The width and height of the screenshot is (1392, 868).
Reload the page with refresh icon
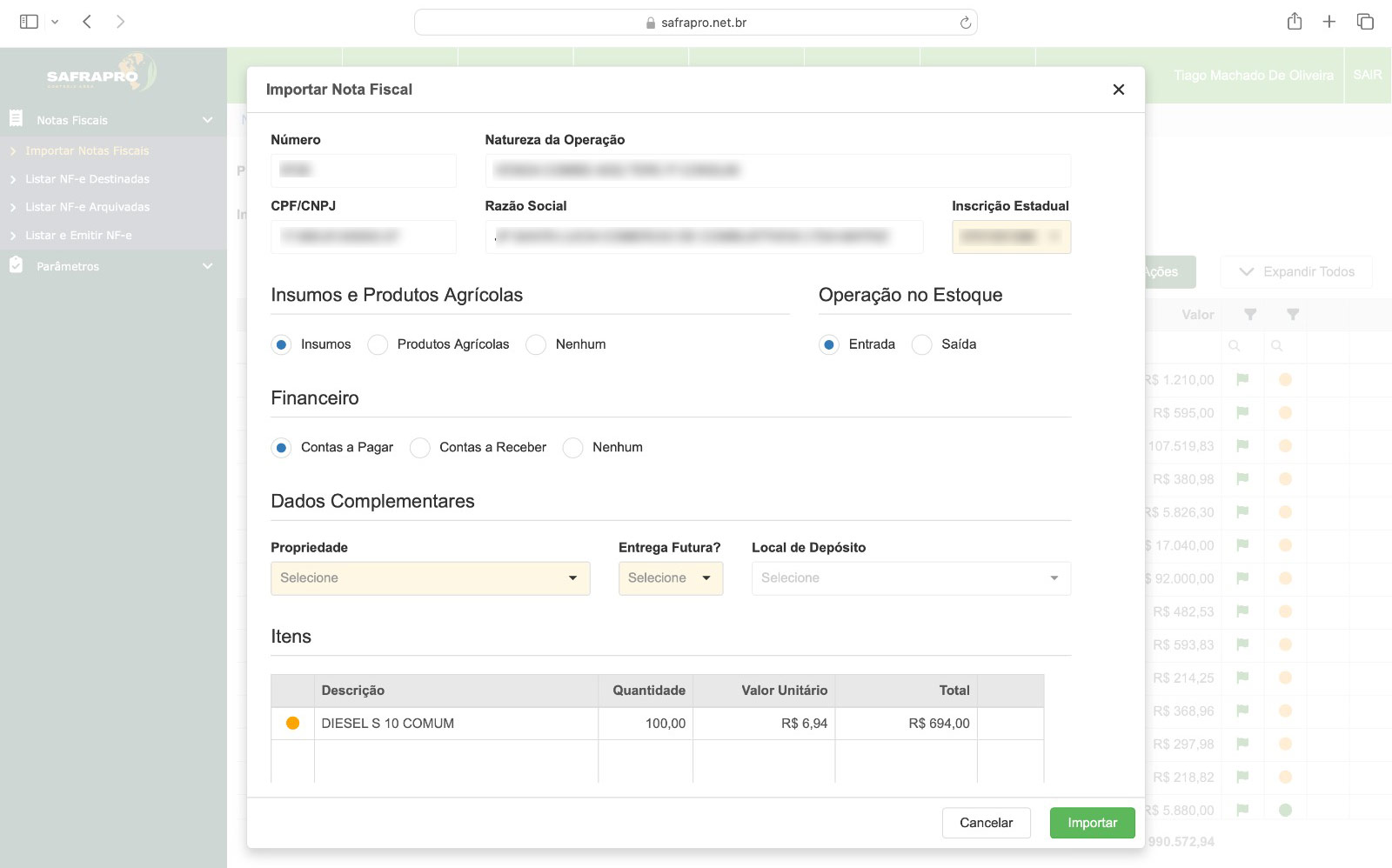pos(965,23)
